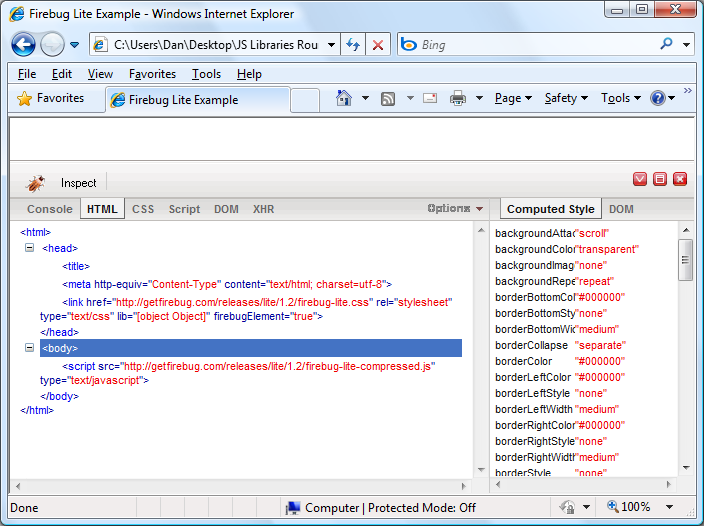
Task: Select the Computed Style side tab
Action: pos(550,209)
